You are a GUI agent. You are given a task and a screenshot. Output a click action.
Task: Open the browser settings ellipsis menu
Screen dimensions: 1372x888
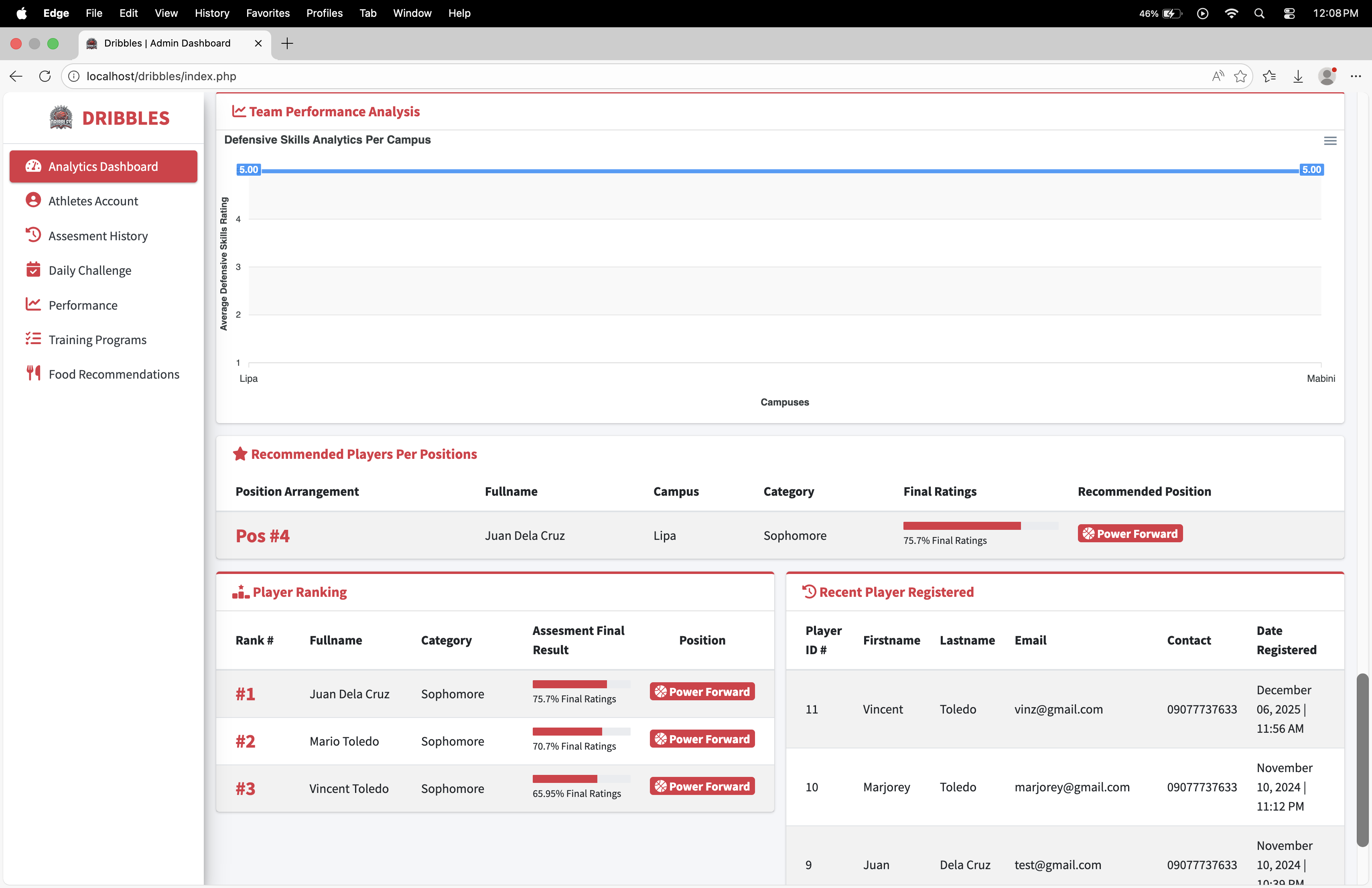[1356, 76]
